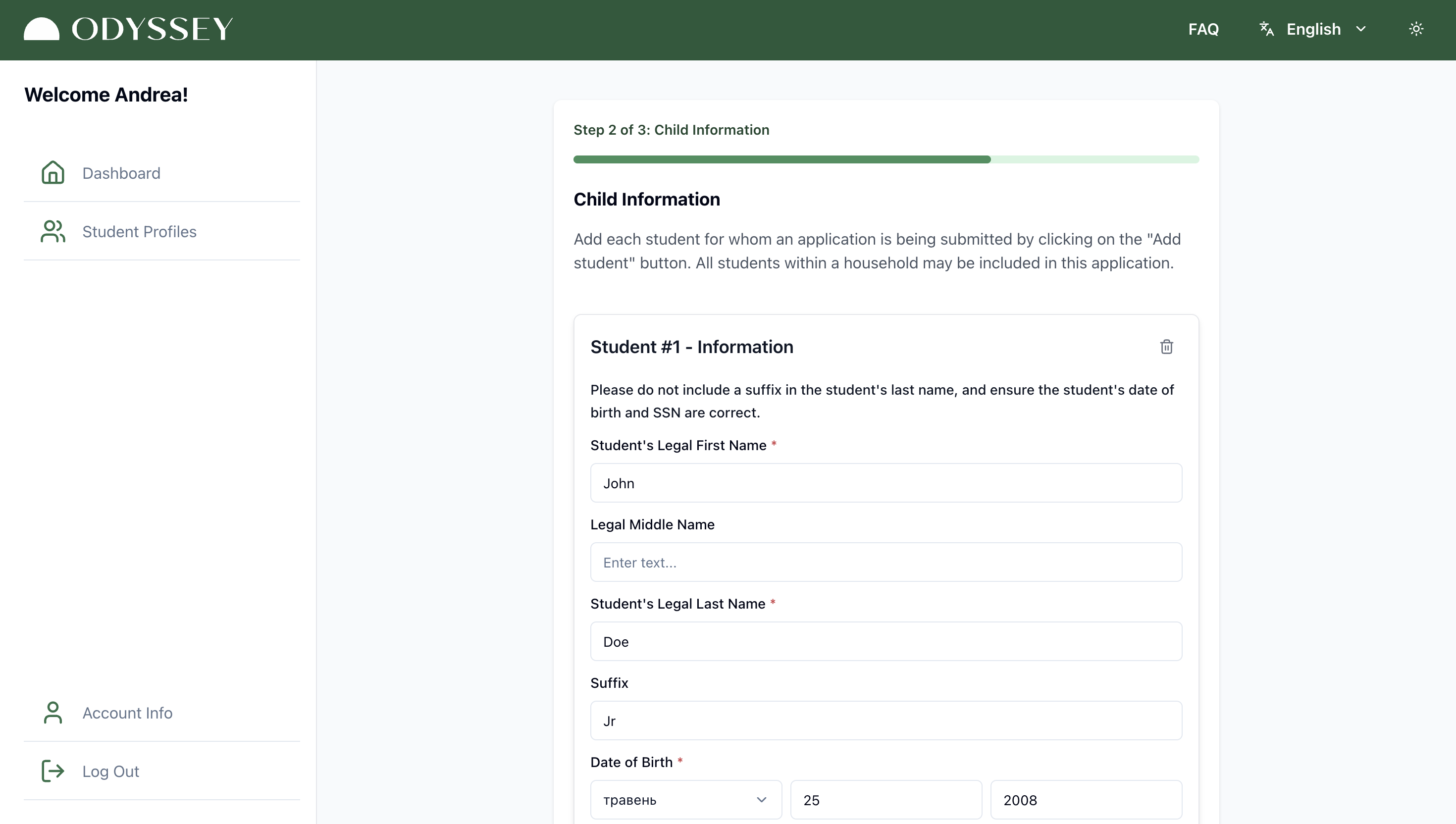
Task: Open the English language dropdown
Action: pyautogui.click(x=1313, y=29)
